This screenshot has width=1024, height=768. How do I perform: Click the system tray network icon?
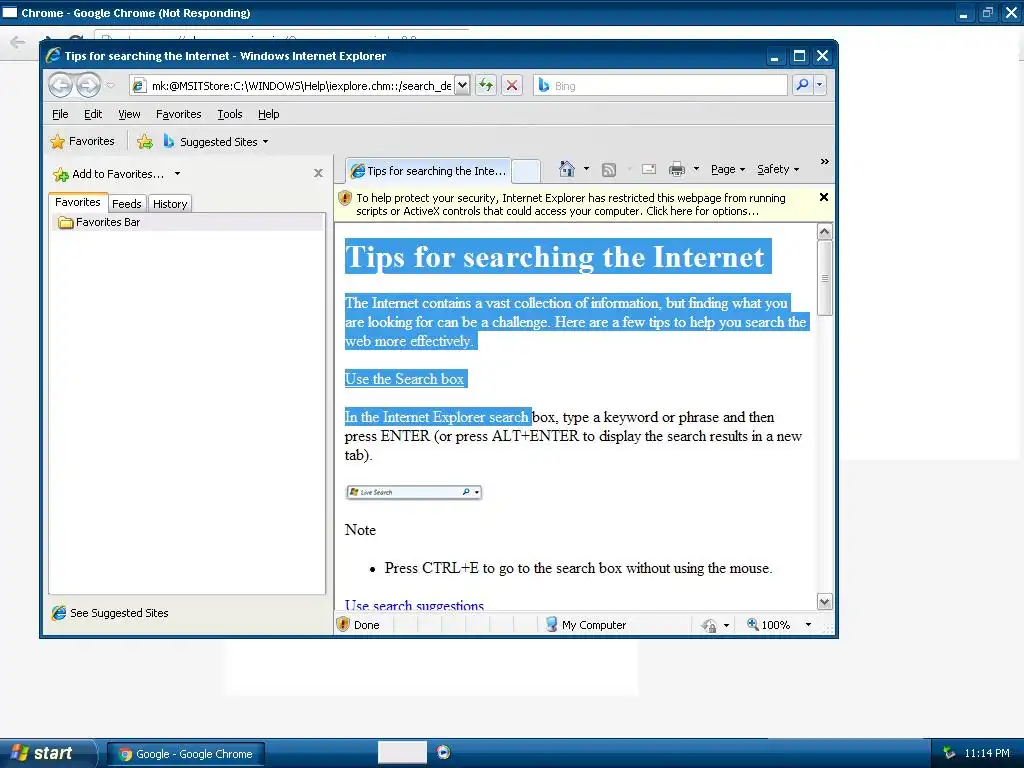(x=950, y=753)
